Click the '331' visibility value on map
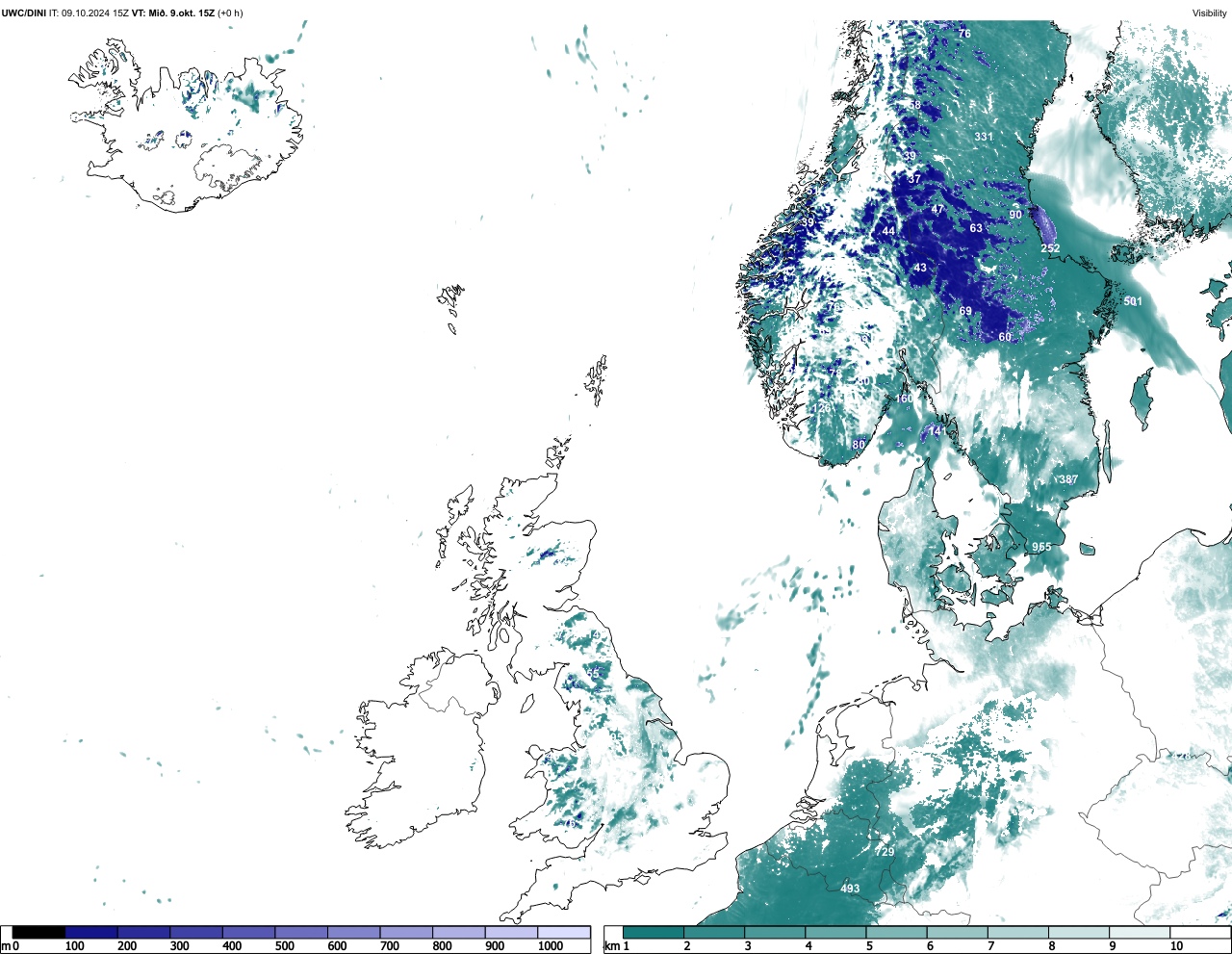 tap(983, 137)
